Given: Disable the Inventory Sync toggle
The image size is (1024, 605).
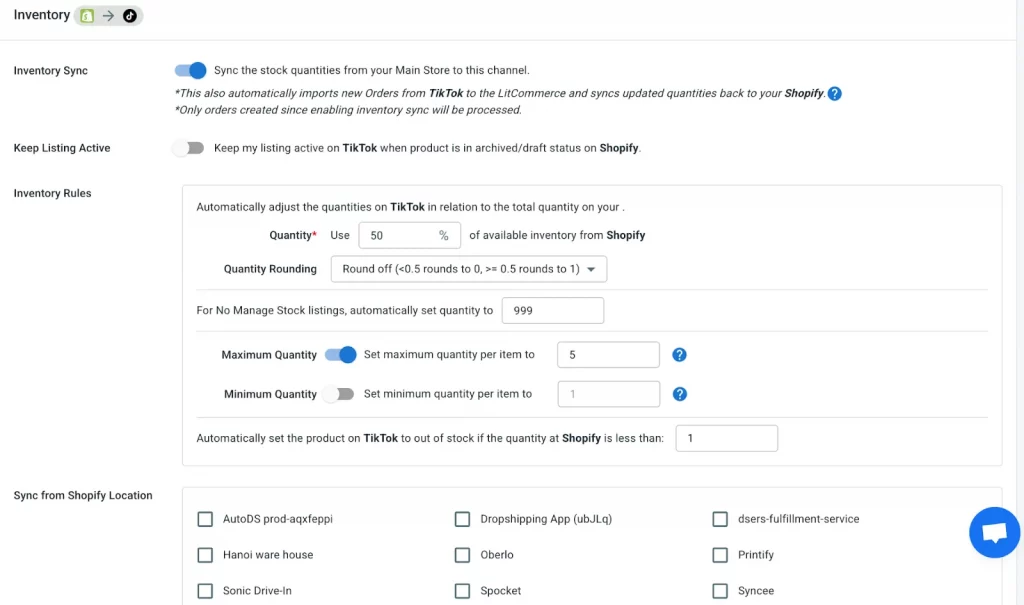Looking at the screenshot, I should (190, 70).
